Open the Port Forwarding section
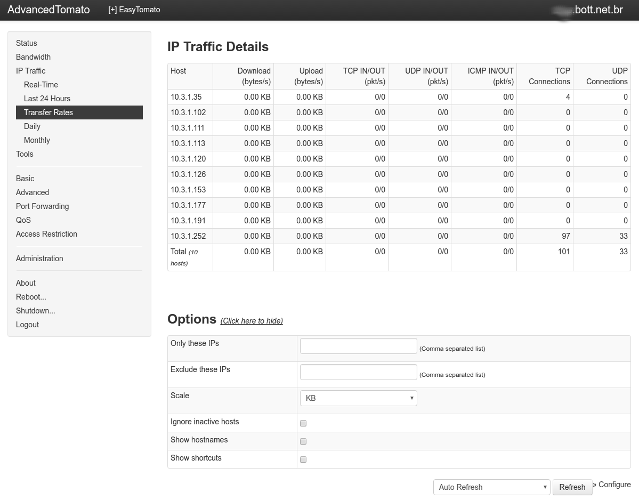Viewport: 639px width, 500px height. pyautogui.click(x=42, y=206)
